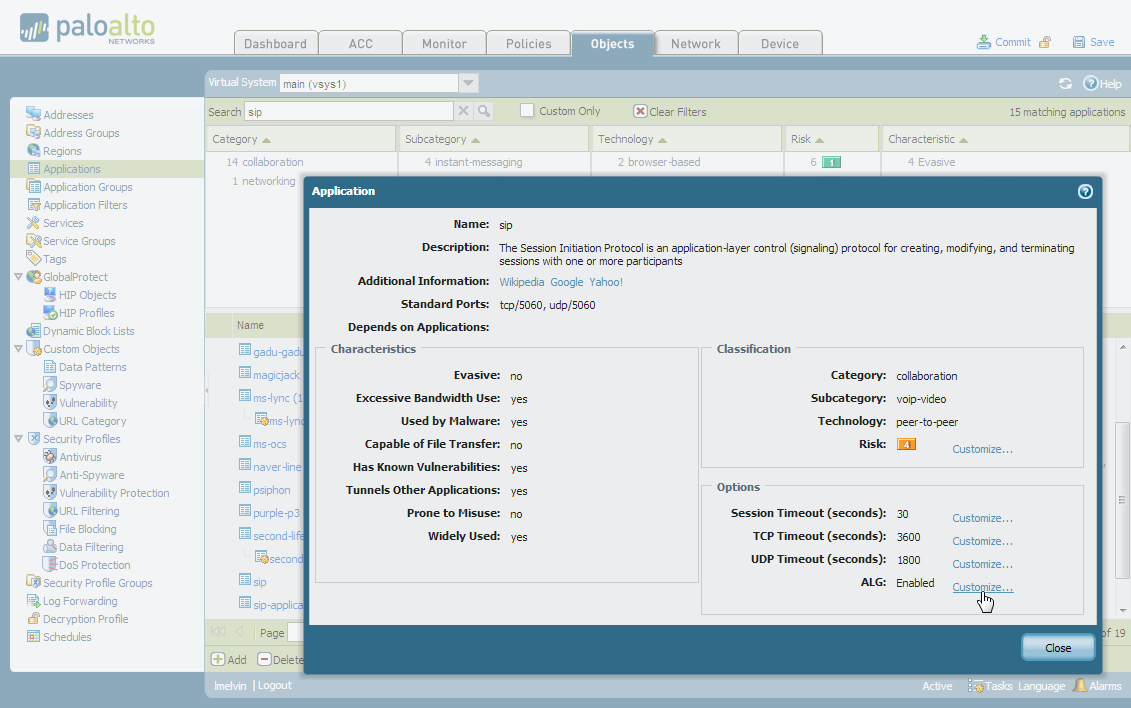Toggle the Custom Only checkbox
The image size is (1131, 708).
(x=527, y=111)
